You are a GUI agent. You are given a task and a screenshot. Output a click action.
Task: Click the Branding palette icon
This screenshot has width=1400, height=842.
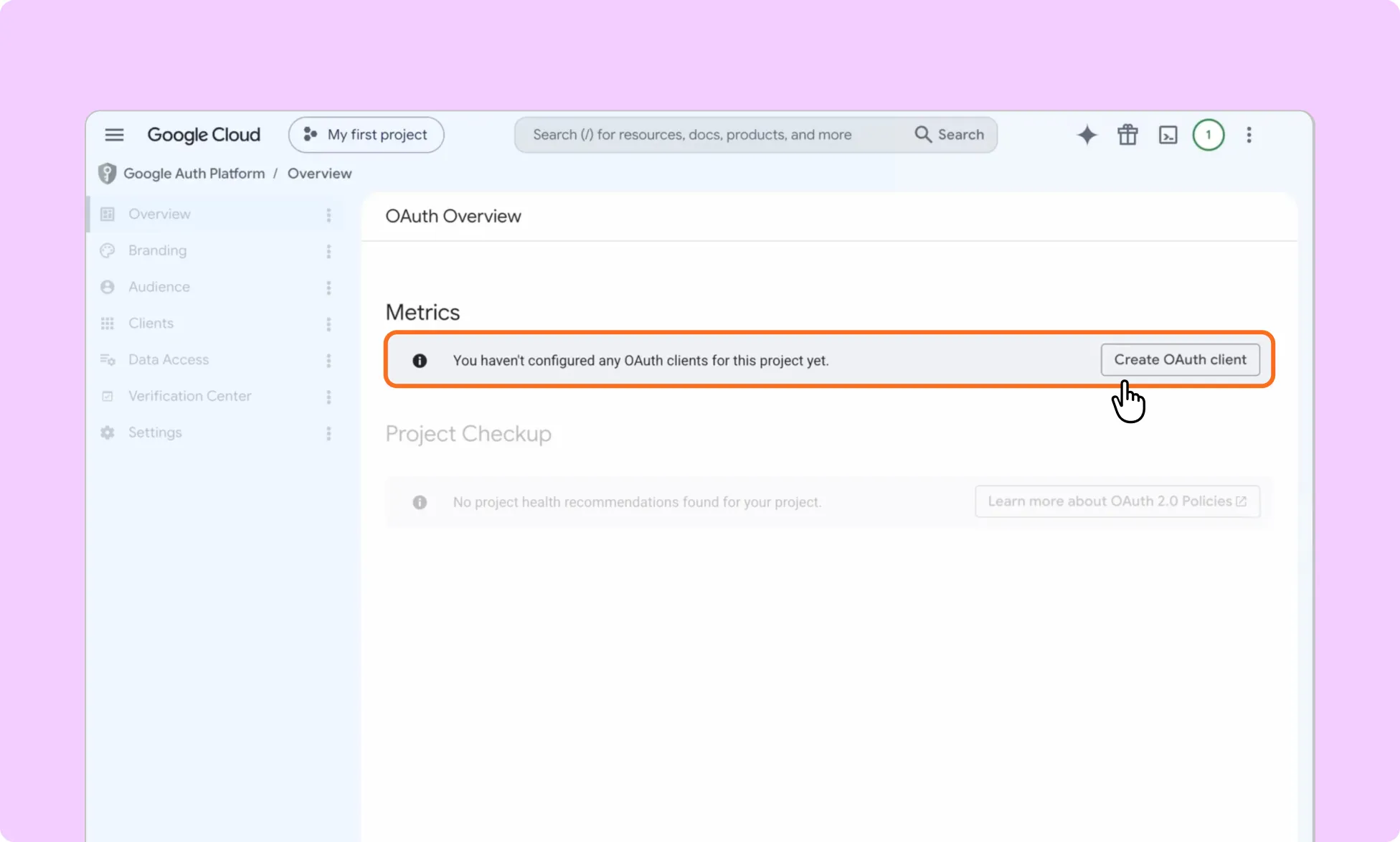coord(108,250)
